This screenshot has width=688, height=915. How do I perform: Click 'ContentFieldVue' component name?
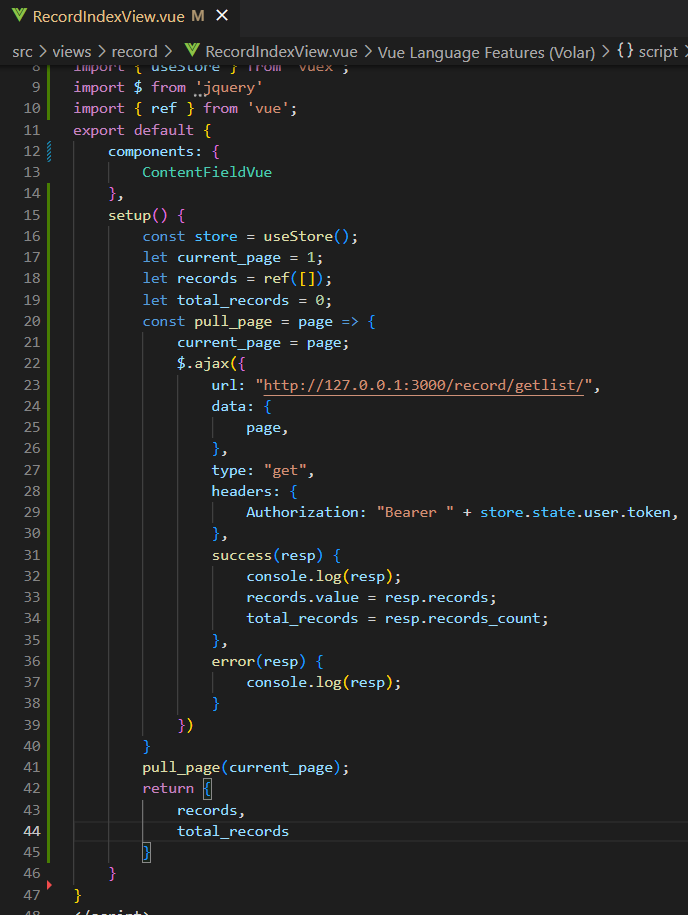[x=207, y=173]
